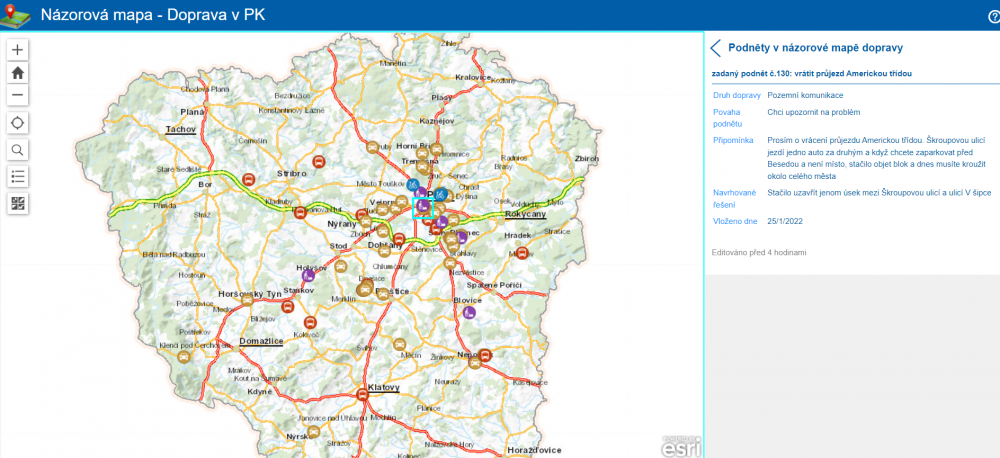Click the 'Podněty v názorové mapě dopravy' heading
The height and width of the screenshot is (458, 1000).
pos(816,48)
